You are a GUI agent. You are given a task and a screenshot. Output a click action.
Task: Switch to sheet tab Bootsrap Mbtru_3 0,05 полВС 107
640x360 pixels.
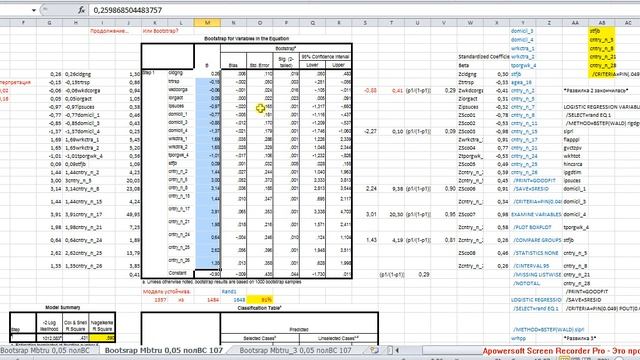click(295, 350)
